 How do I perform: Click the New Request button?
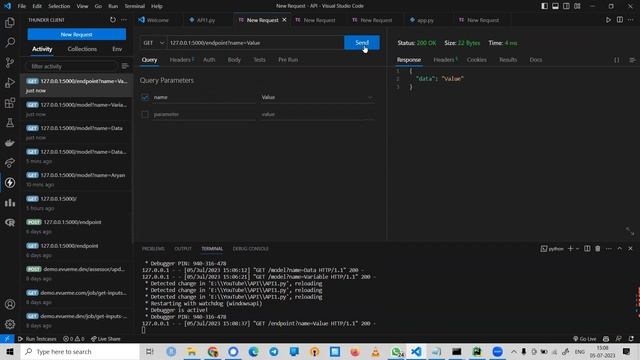(x=77, y=34)
